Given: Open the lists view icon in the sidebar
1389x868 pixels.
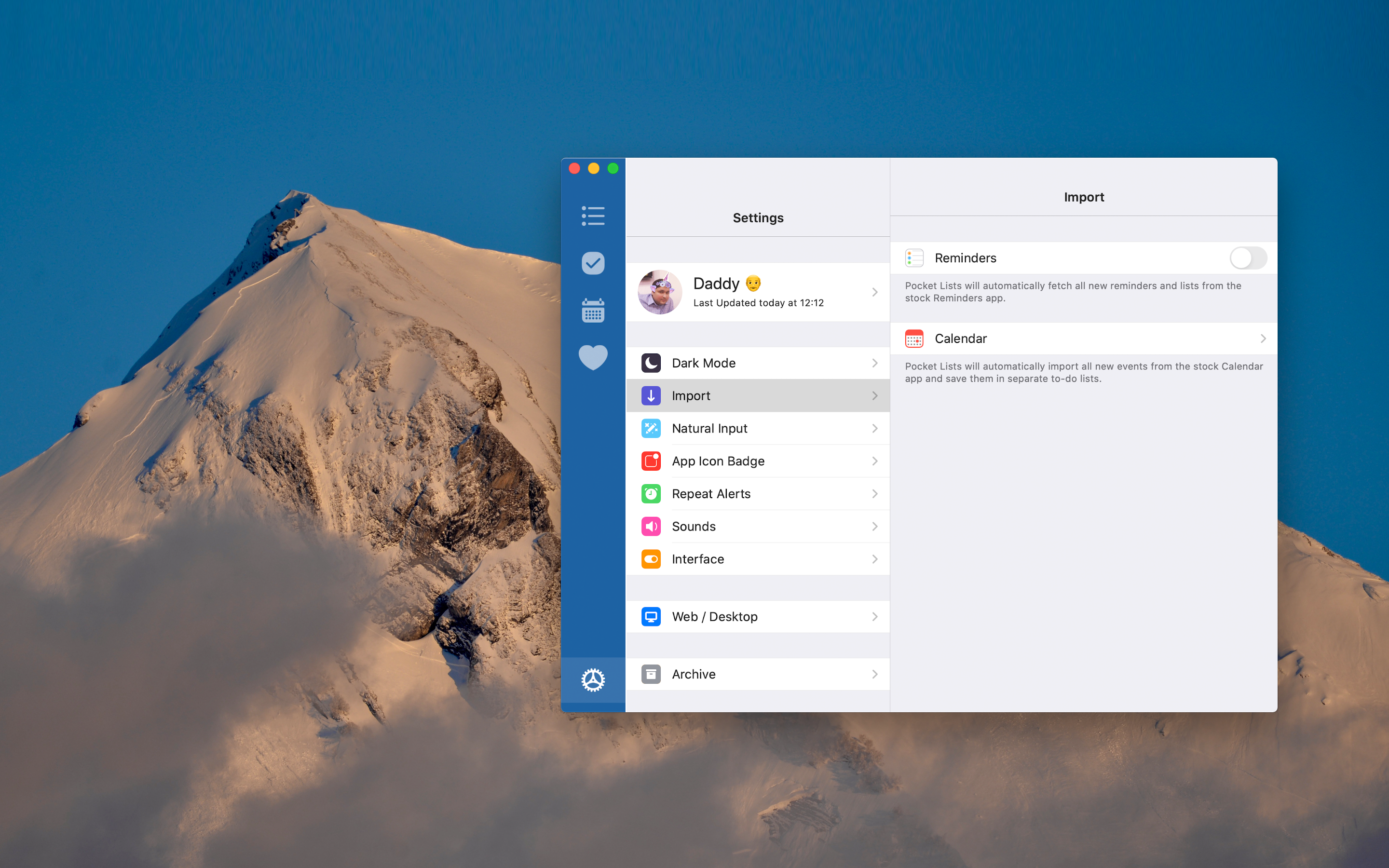Looking at the screenshot, I should 593,216.
